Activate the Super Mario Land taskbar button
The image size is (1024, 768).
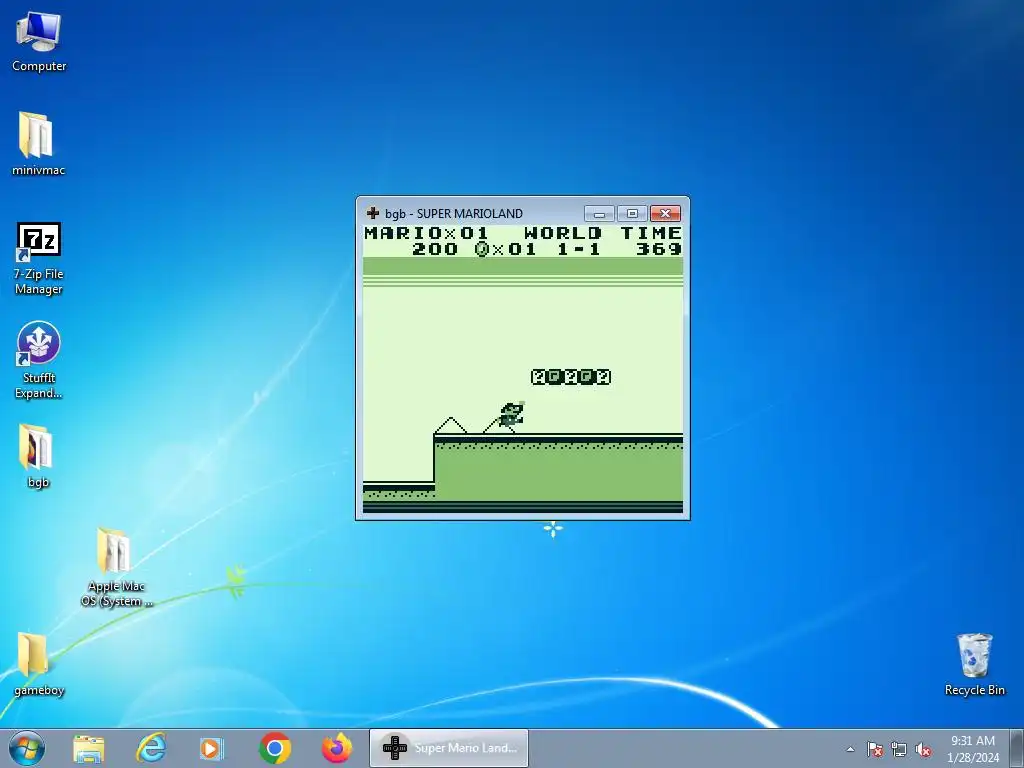(449, 748)
